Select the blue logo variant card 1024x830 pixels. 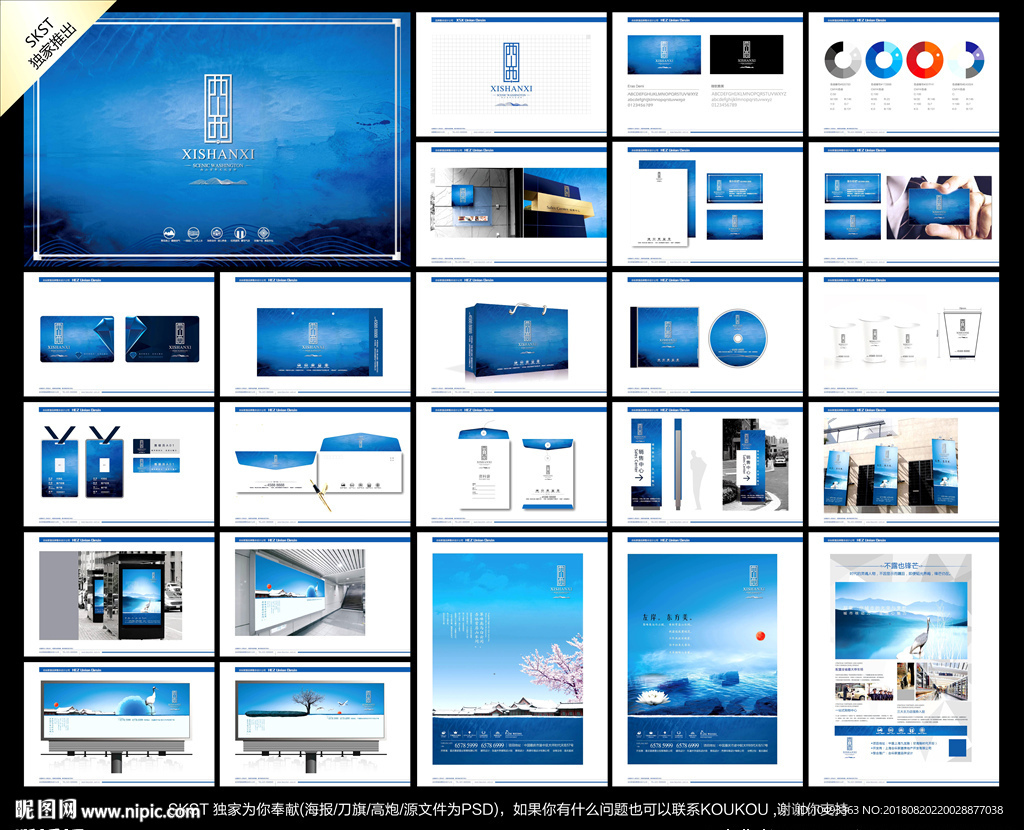click(664, 55)
